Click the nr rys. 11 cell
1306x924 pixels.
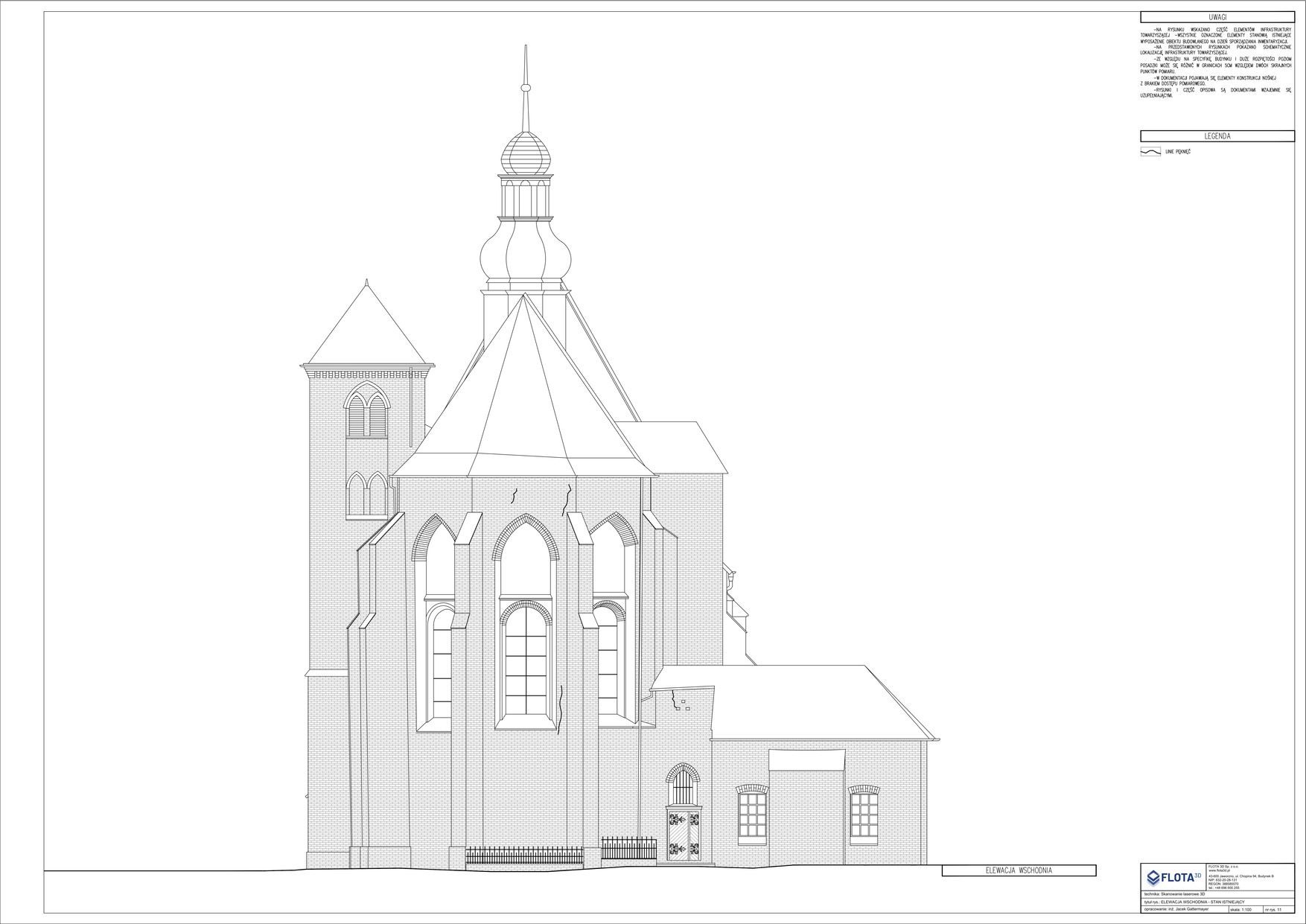point(1278,909)
